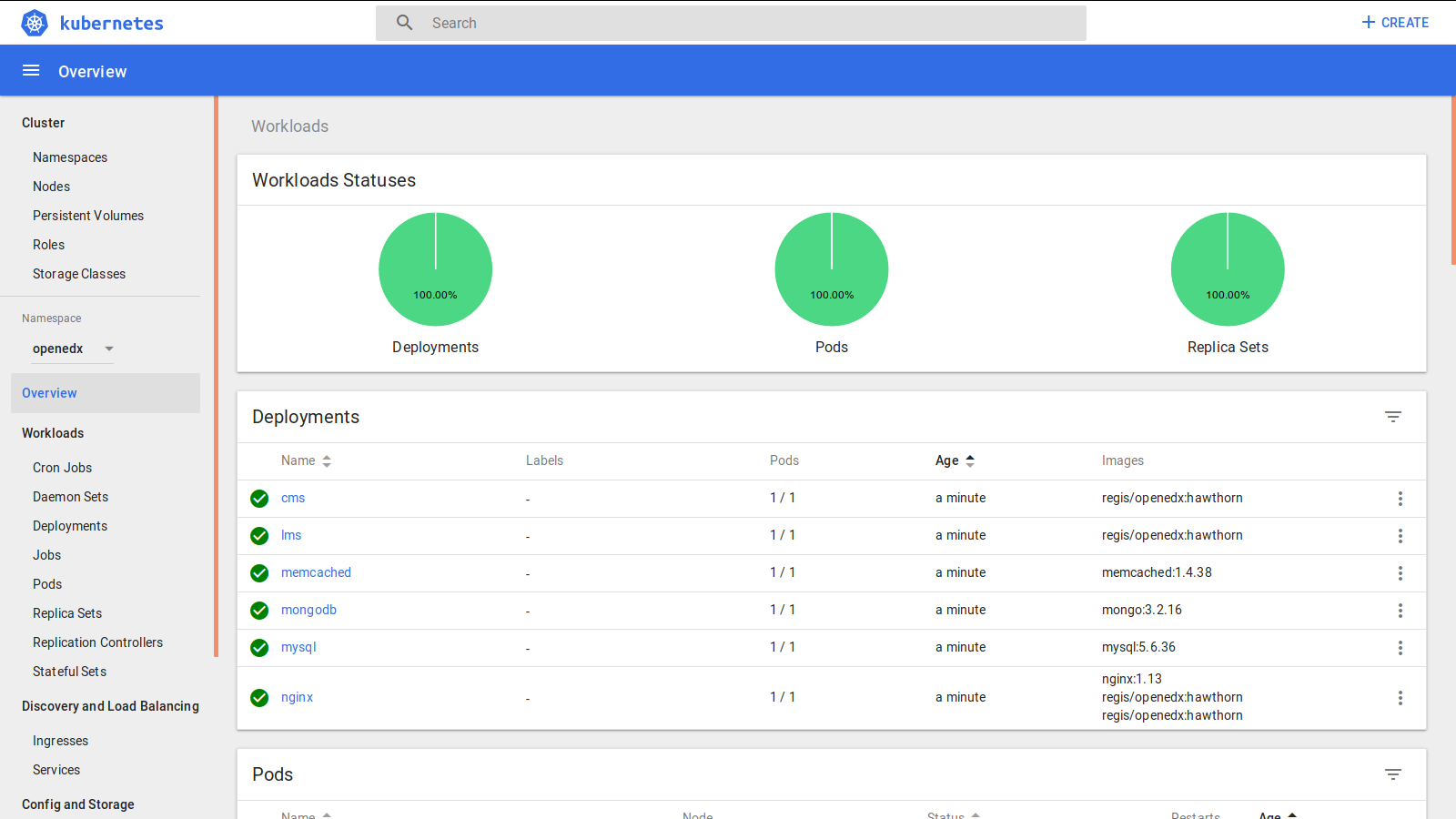Click the search magnifier icon

(x=404, y=22)
